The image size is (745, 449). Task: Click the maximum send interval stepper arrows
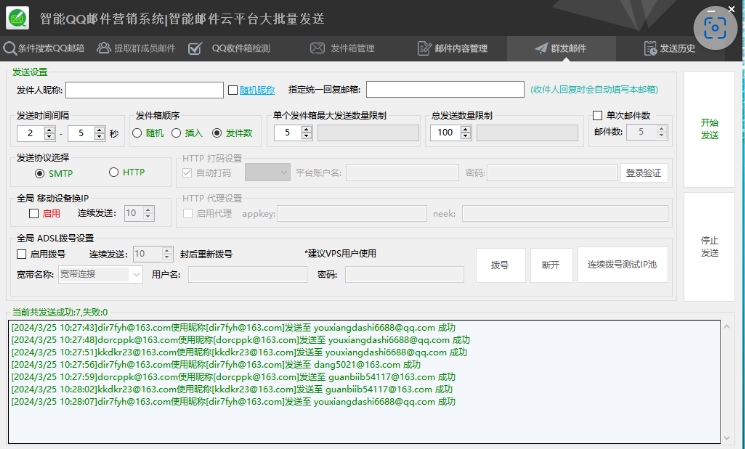(x=99, y=133)
